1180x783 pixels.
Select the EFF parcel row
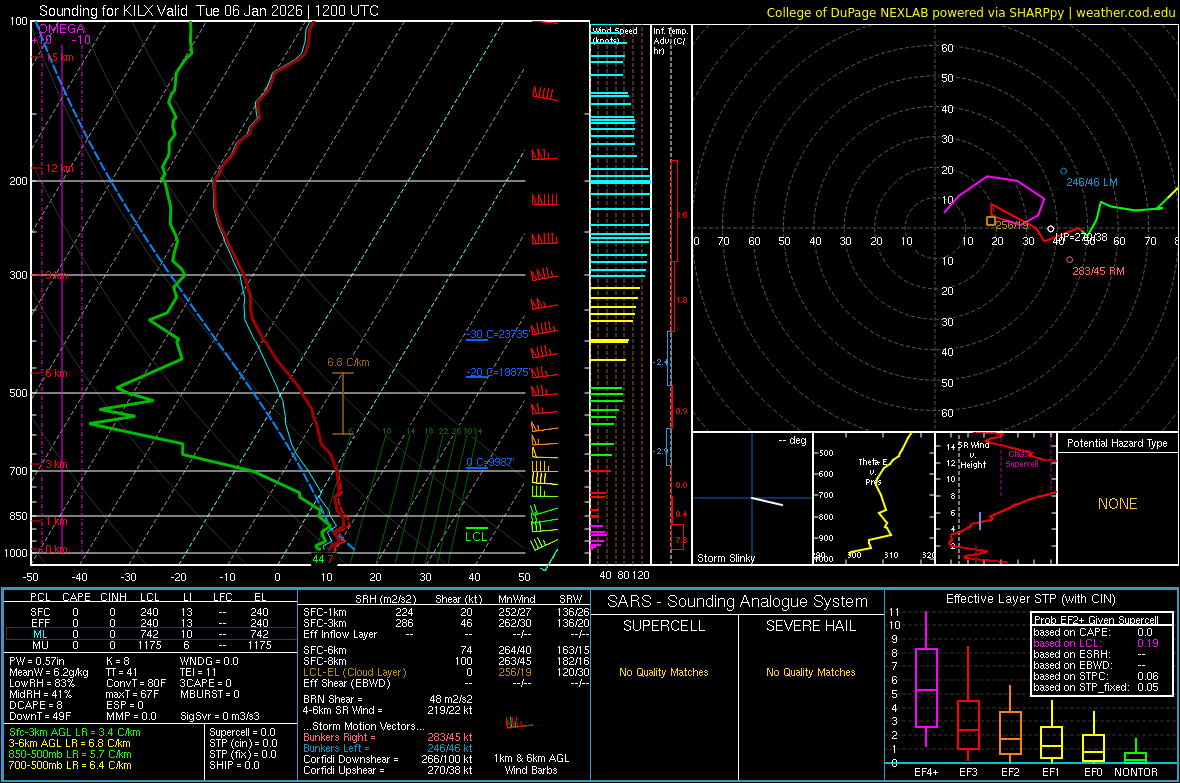tap(151, 623)
